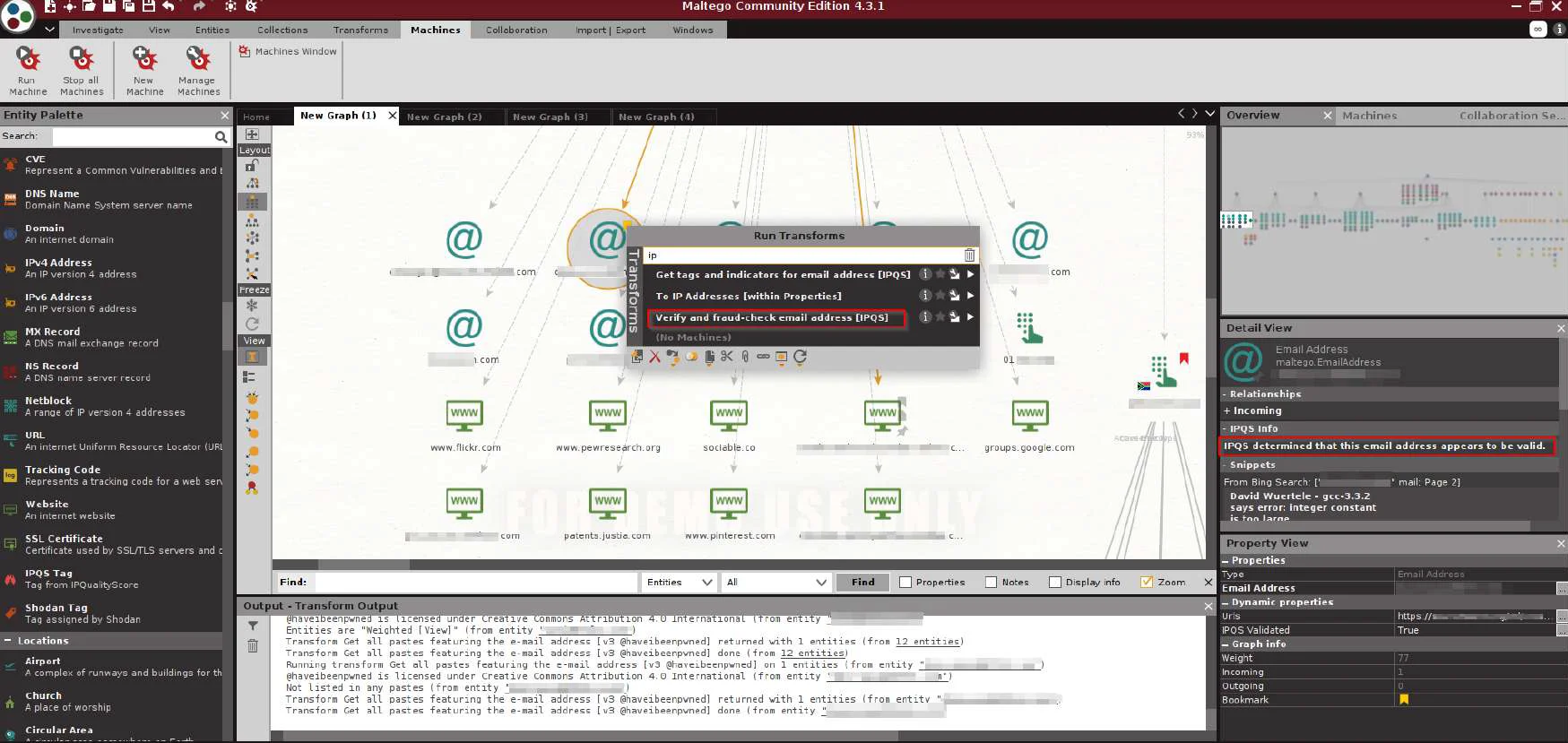Image resolution: width=1568 pixels, height=743 pixels.
Task: Click the lock icon under Layout
Action: point(252,166)
